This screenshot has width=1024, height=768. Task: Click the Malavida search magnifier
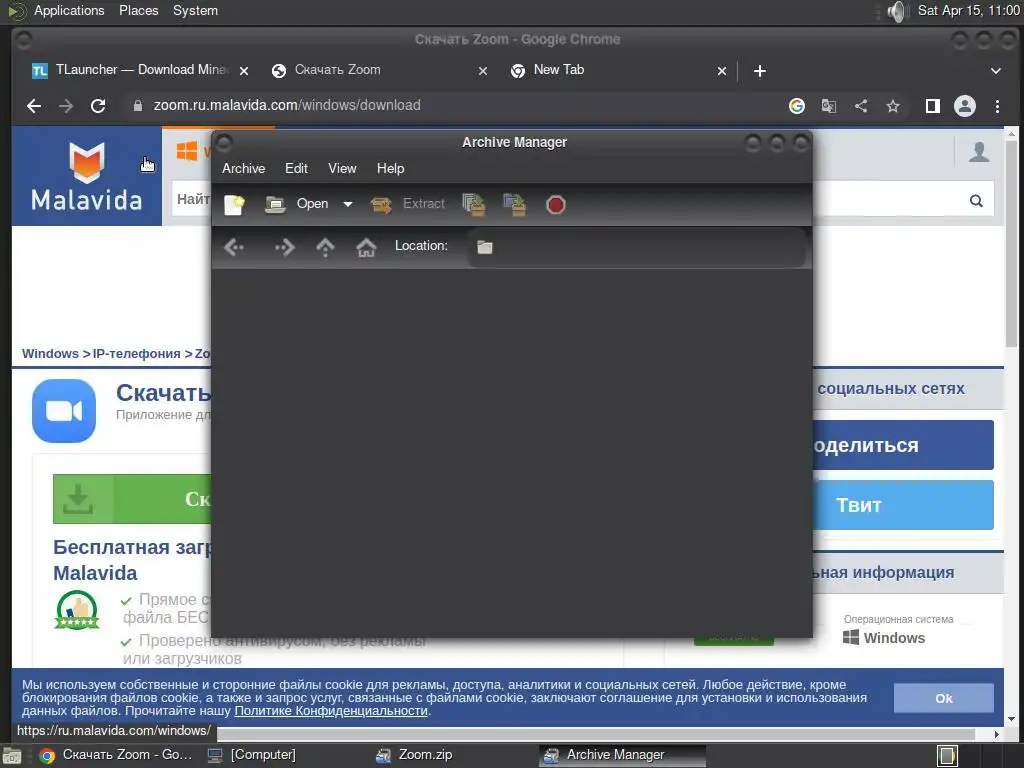[x=976, y=200]
